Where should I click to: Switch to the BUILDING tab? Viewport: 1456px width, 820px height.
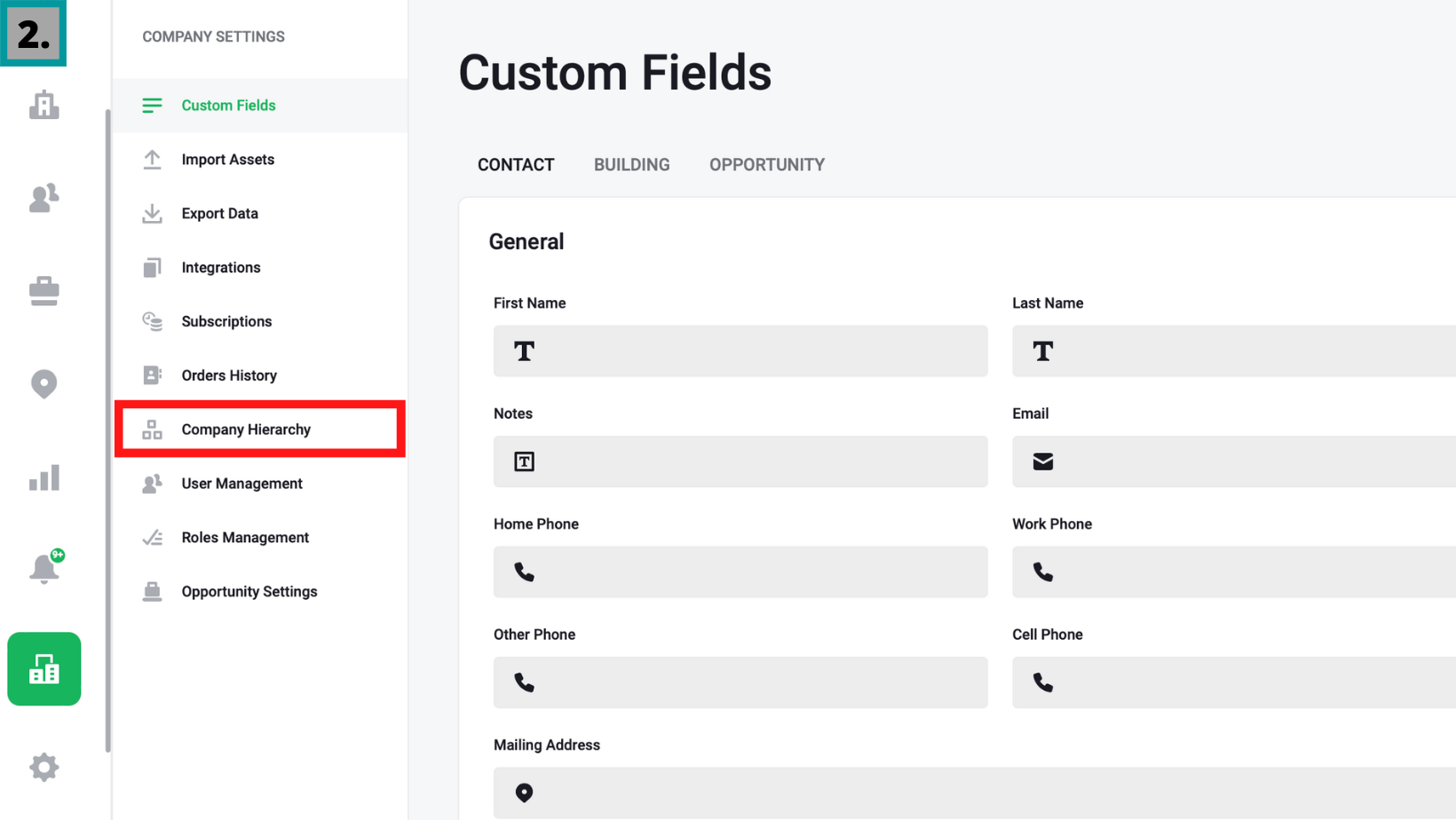pyautogui.click(x=631, y=165)
